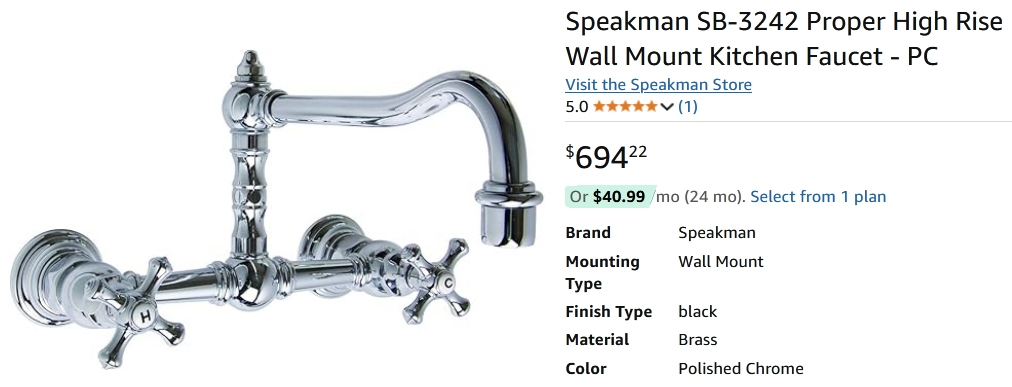Screen dimensions: 1012x387
Task: Click the Finish Type value black
Action: (x=698, y=312)
